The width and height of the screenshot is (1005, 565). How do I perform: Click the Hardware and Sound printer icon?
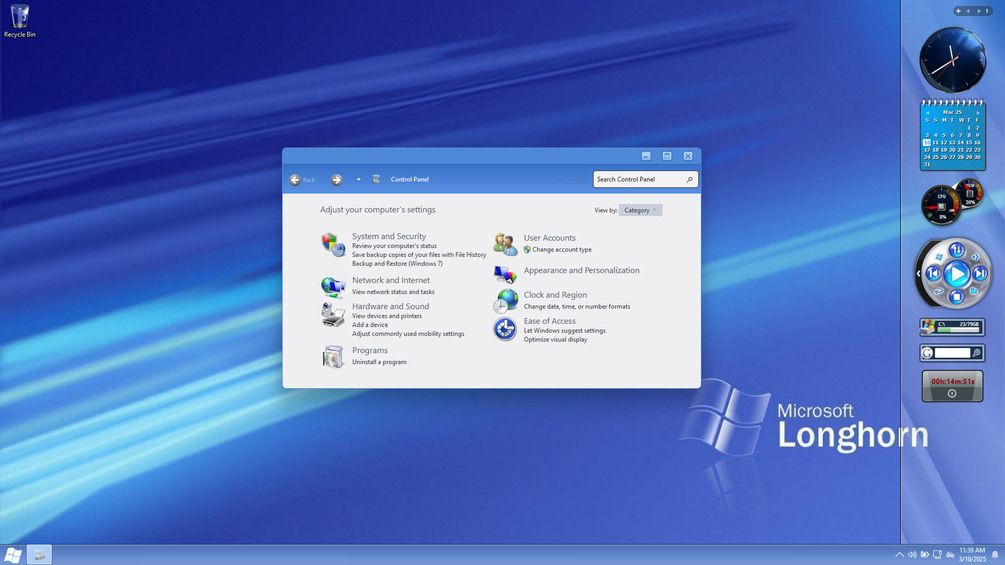pos(333,315)
